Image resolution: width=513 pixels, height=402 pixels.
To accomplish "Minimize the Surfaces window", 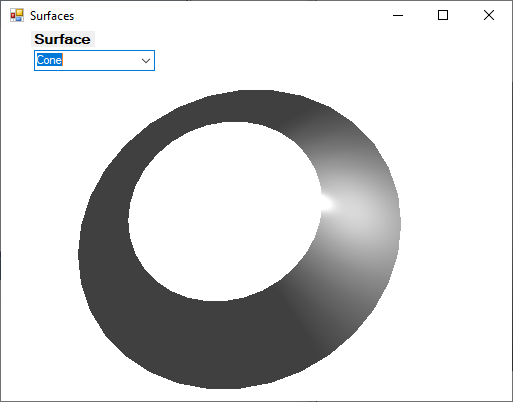I will [x=398, y=15].
